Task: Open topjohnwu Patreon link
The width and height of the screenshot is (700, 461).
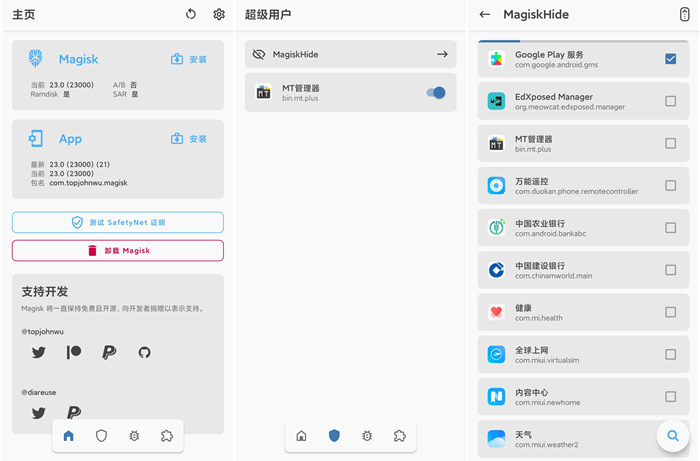Action: 74,353
